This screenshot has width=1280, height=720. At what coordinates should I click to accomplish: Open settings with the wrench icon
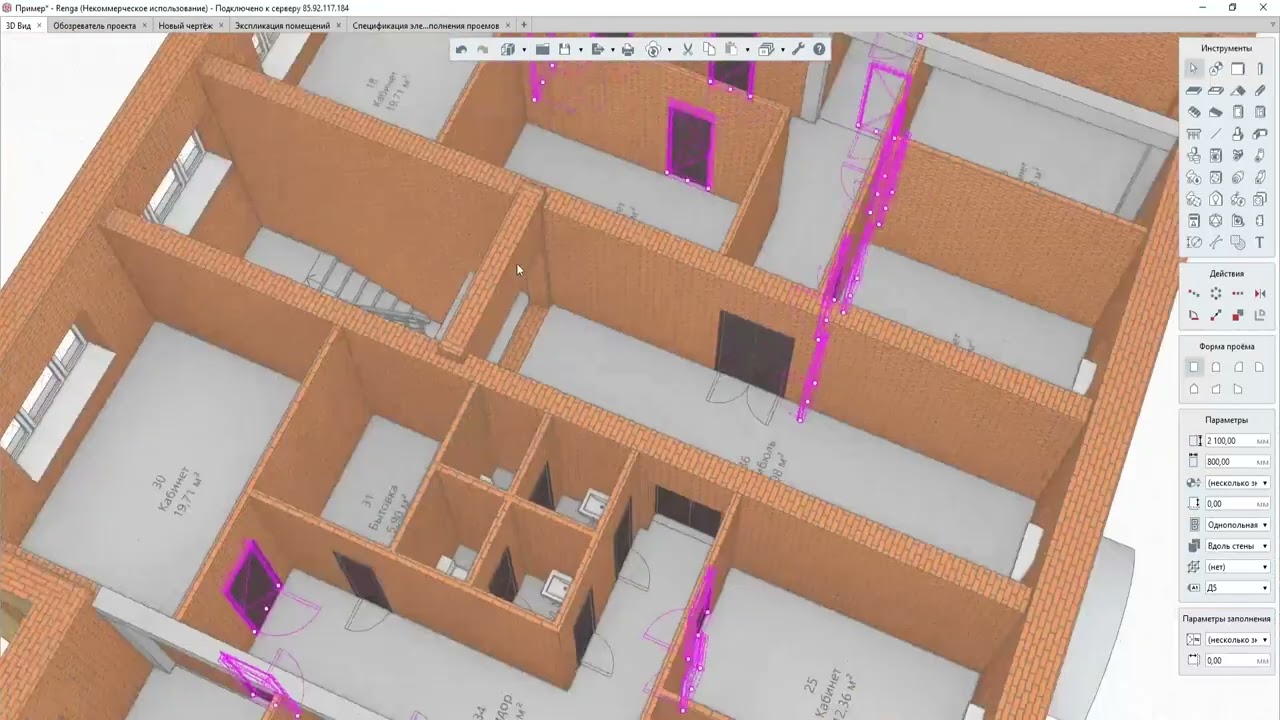coord(798,49)
